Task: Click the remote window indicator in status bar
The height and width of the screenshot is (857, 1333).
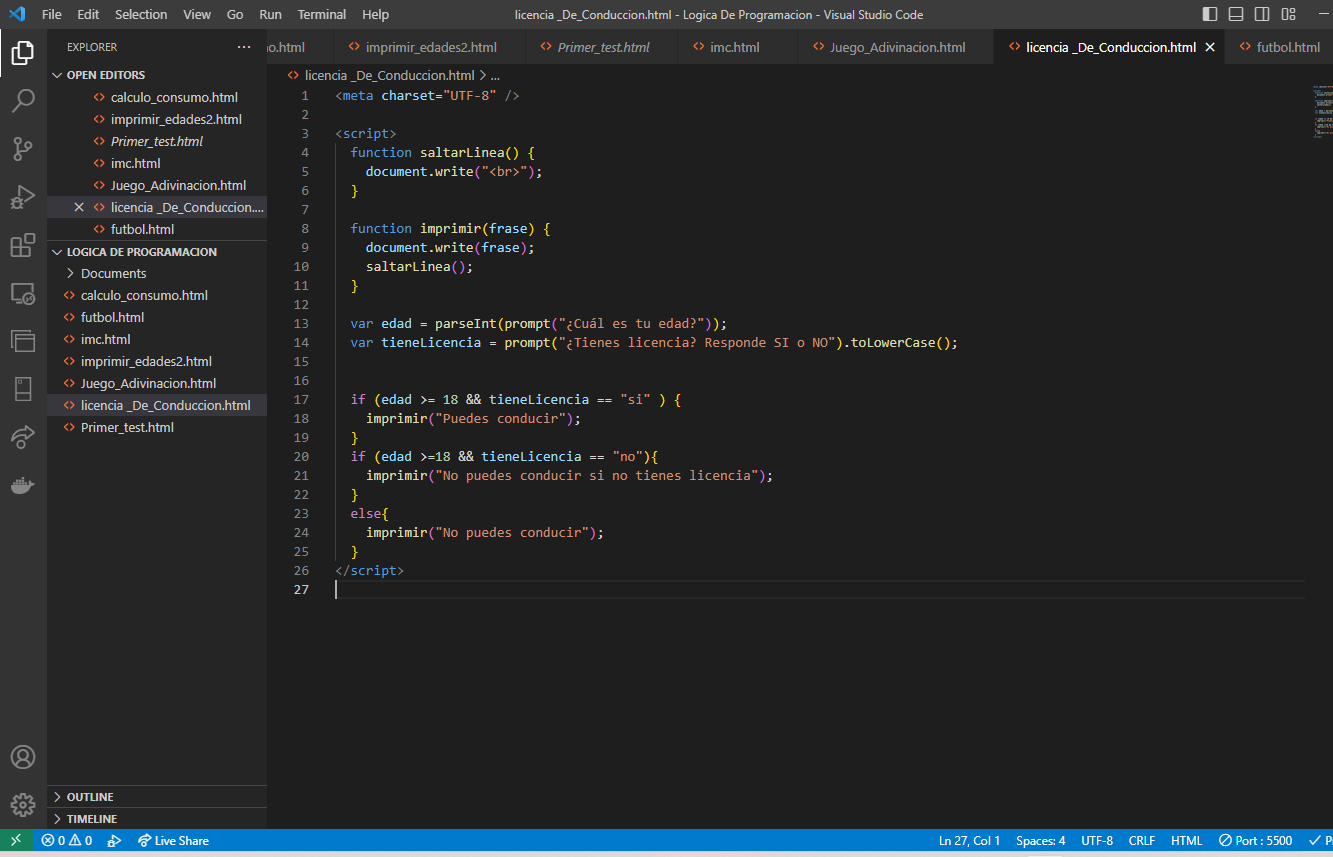Action: click(16, 841)
